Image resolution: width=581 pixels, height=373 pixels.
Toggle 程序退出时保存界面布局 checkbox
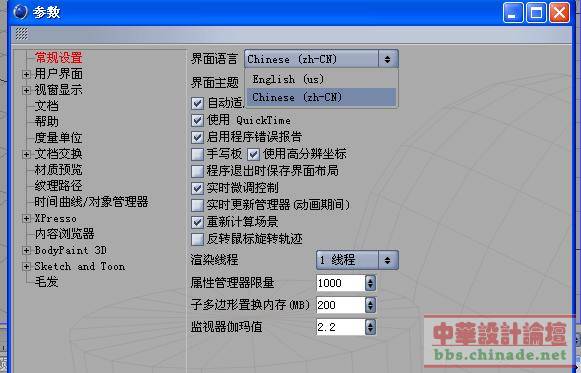tap(197, 171)
